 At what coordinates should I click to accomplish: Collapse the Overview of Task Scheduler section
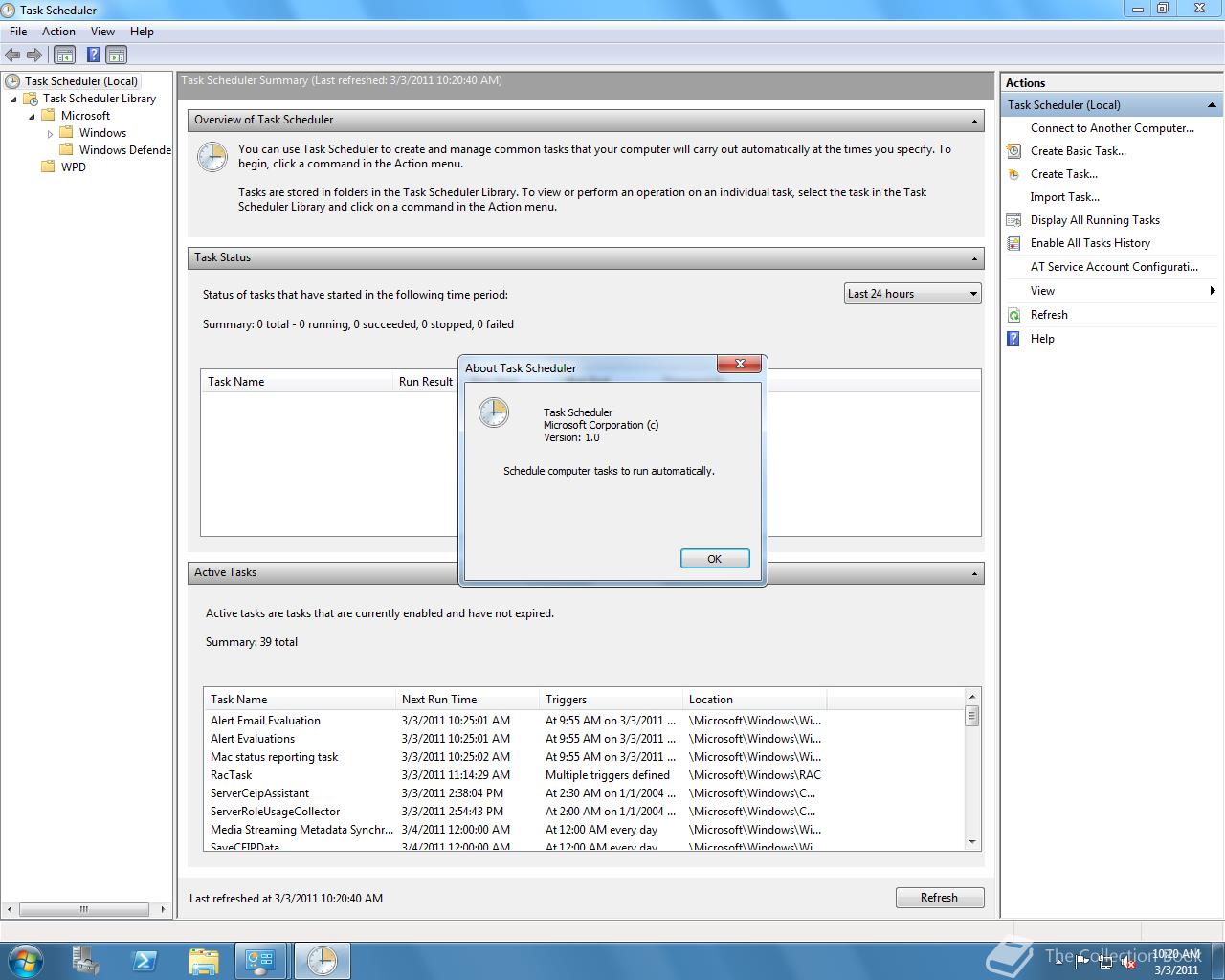(974, 121)
